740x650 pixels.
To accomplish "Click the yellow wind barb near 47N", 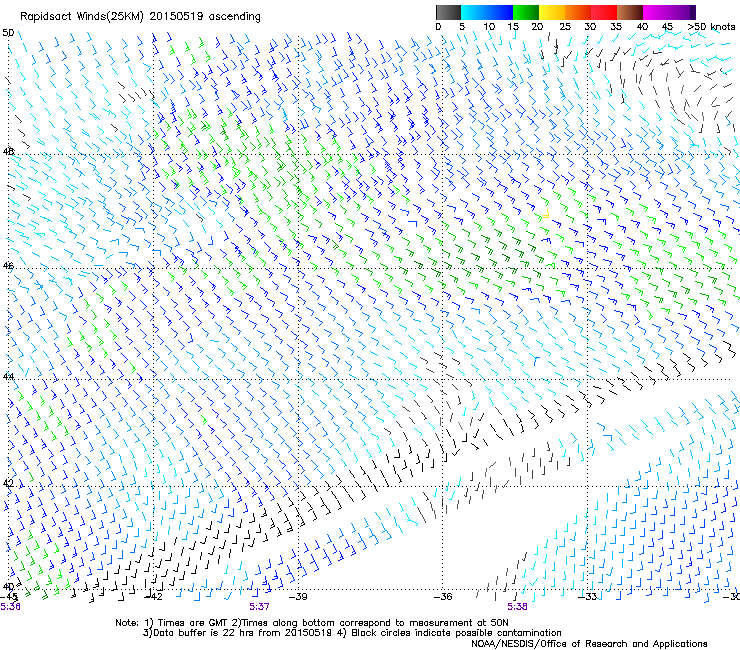I will coord(546,213).
